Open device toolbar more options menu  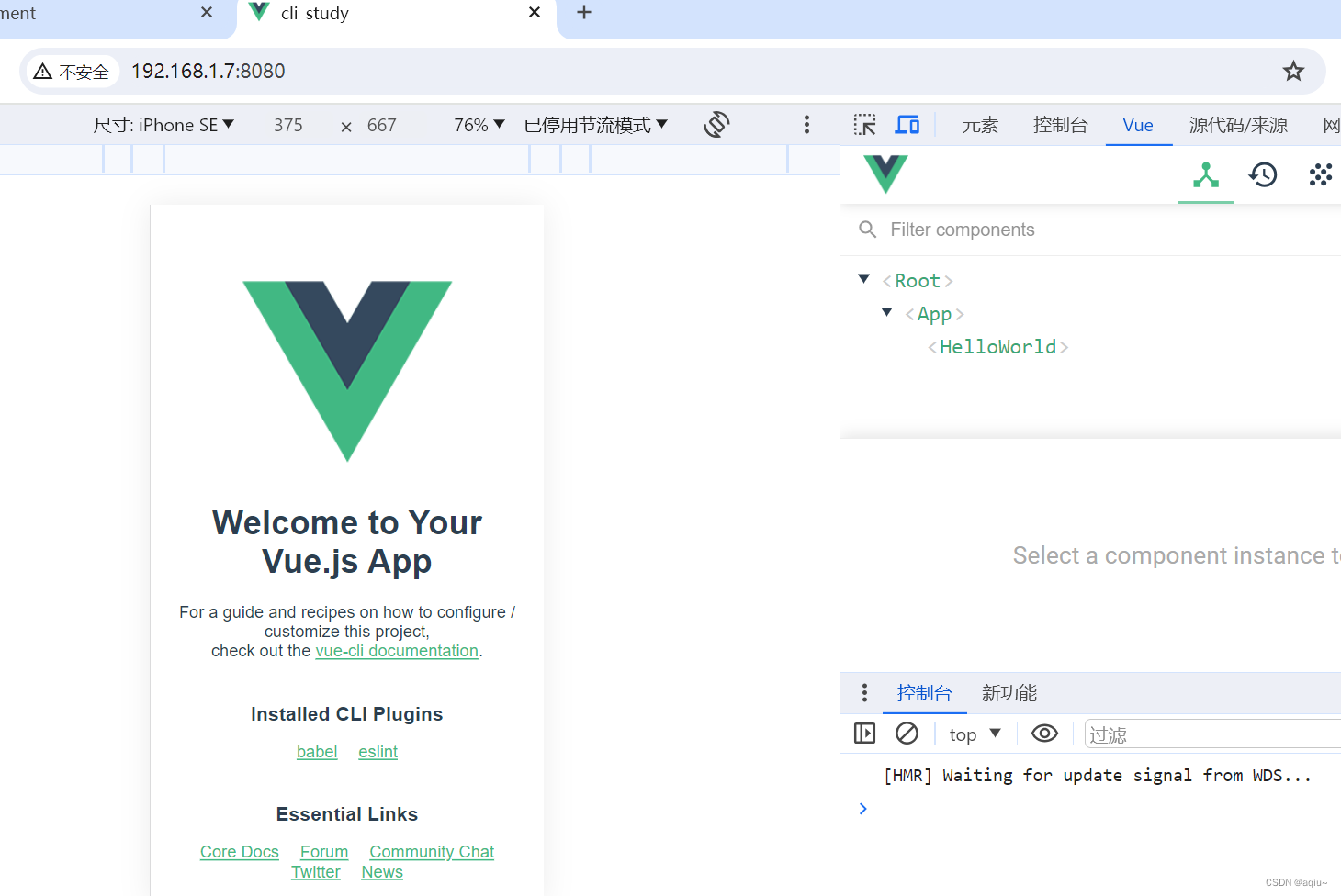pyautogui.click(x=806, y=125)
